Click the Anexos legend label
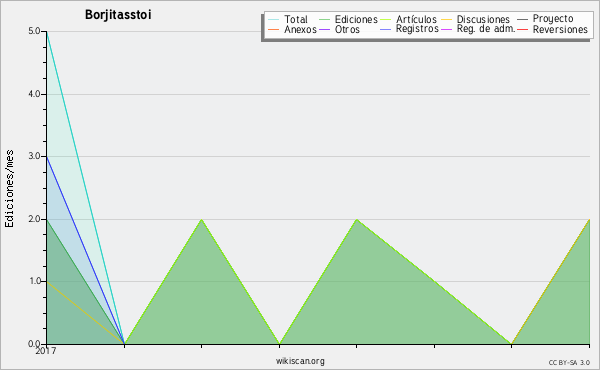 (300, 29)
